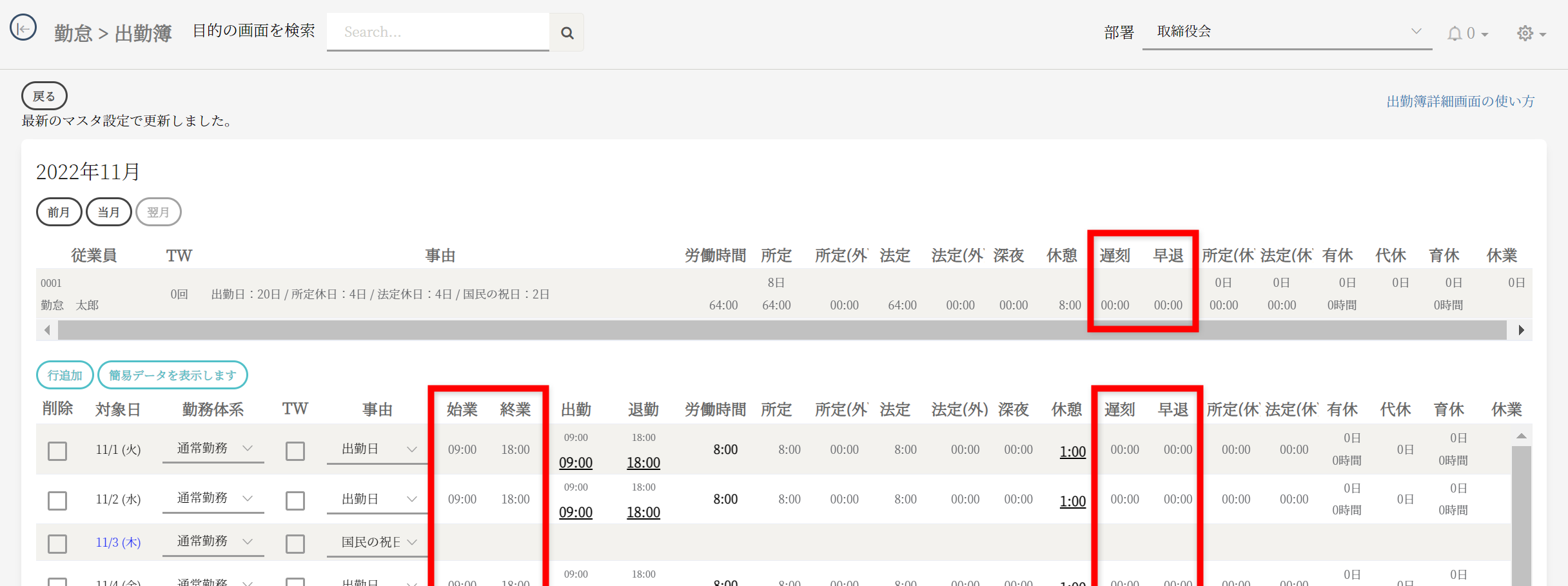Expand 勤務体系 dropdown for 11/1

coord(213,449)
